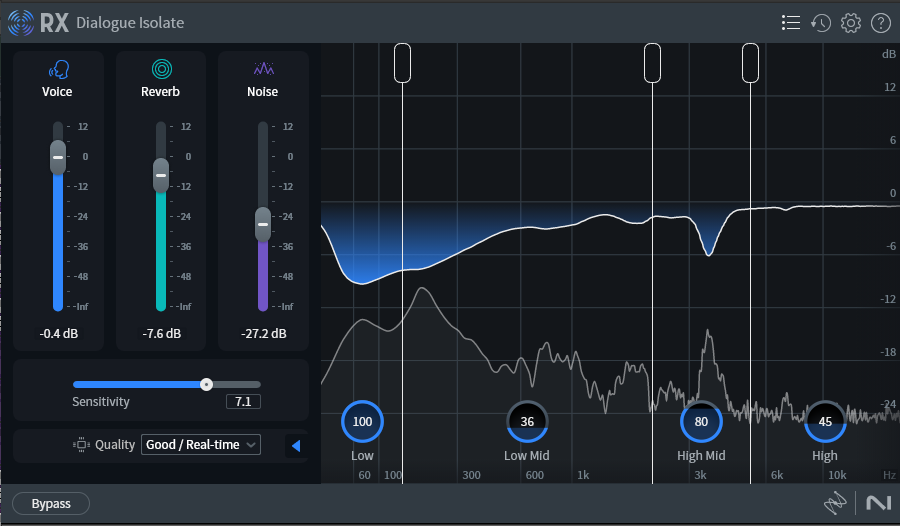Collapse the spectrum panel with blue arrow

coord(296,445)
